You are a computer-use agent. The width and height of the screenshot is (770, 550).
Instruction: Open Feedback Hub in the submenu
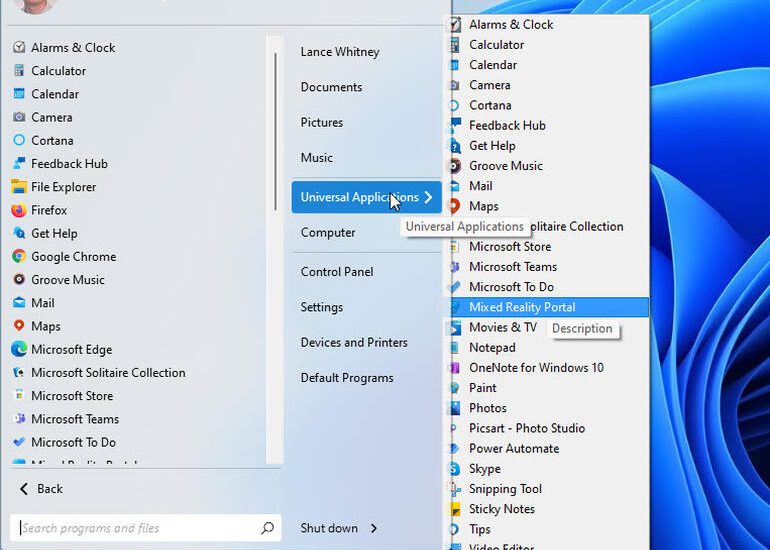507,125
